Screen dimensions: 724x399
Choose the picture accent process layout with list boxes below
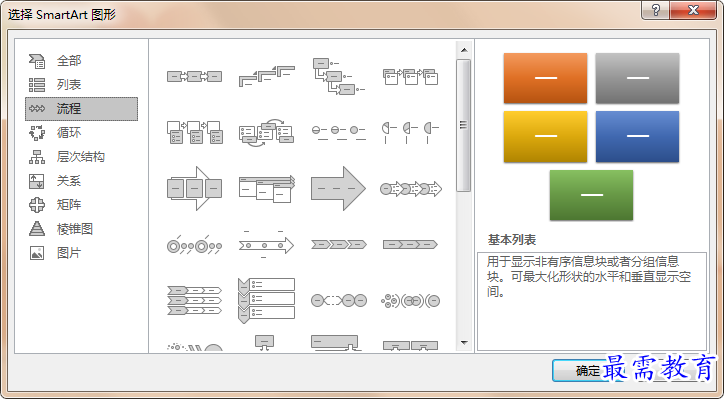point(194,132)
